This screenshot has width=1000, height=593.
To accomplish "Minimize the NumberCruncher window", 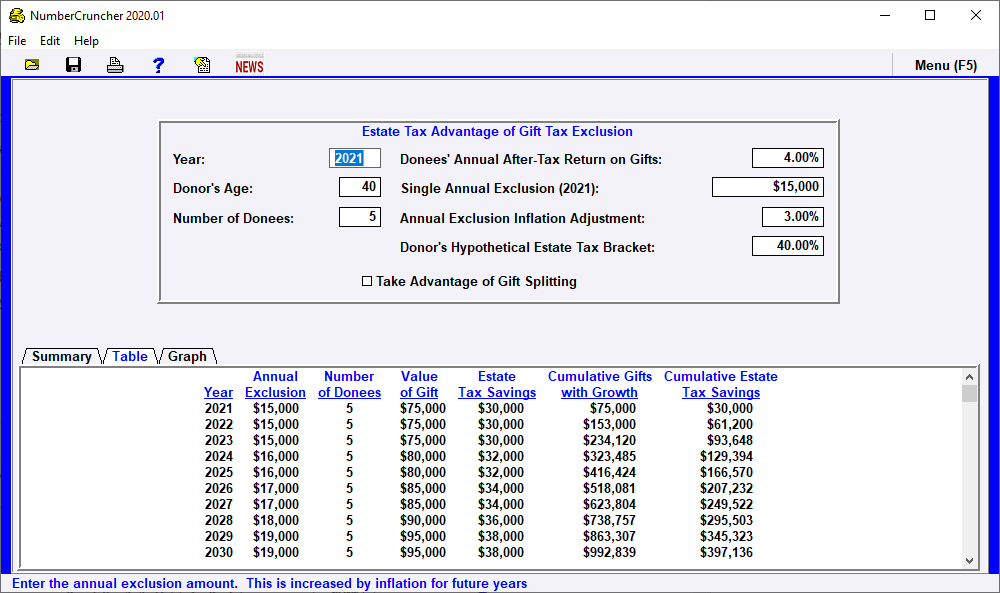I will 885,15.
